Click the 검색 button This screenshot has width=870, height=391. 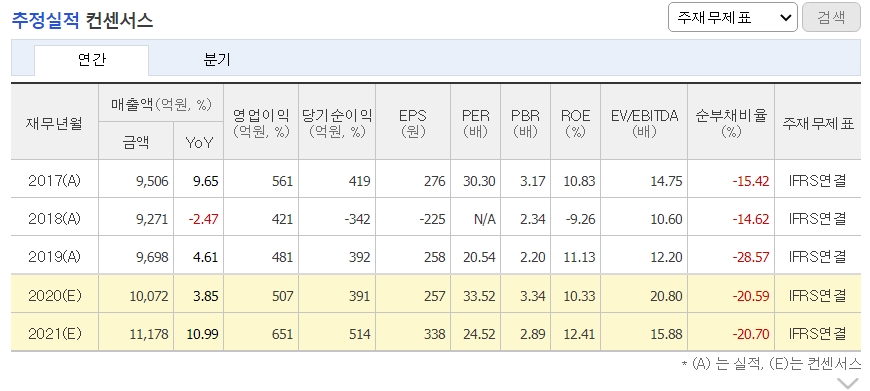coord(831,17)
